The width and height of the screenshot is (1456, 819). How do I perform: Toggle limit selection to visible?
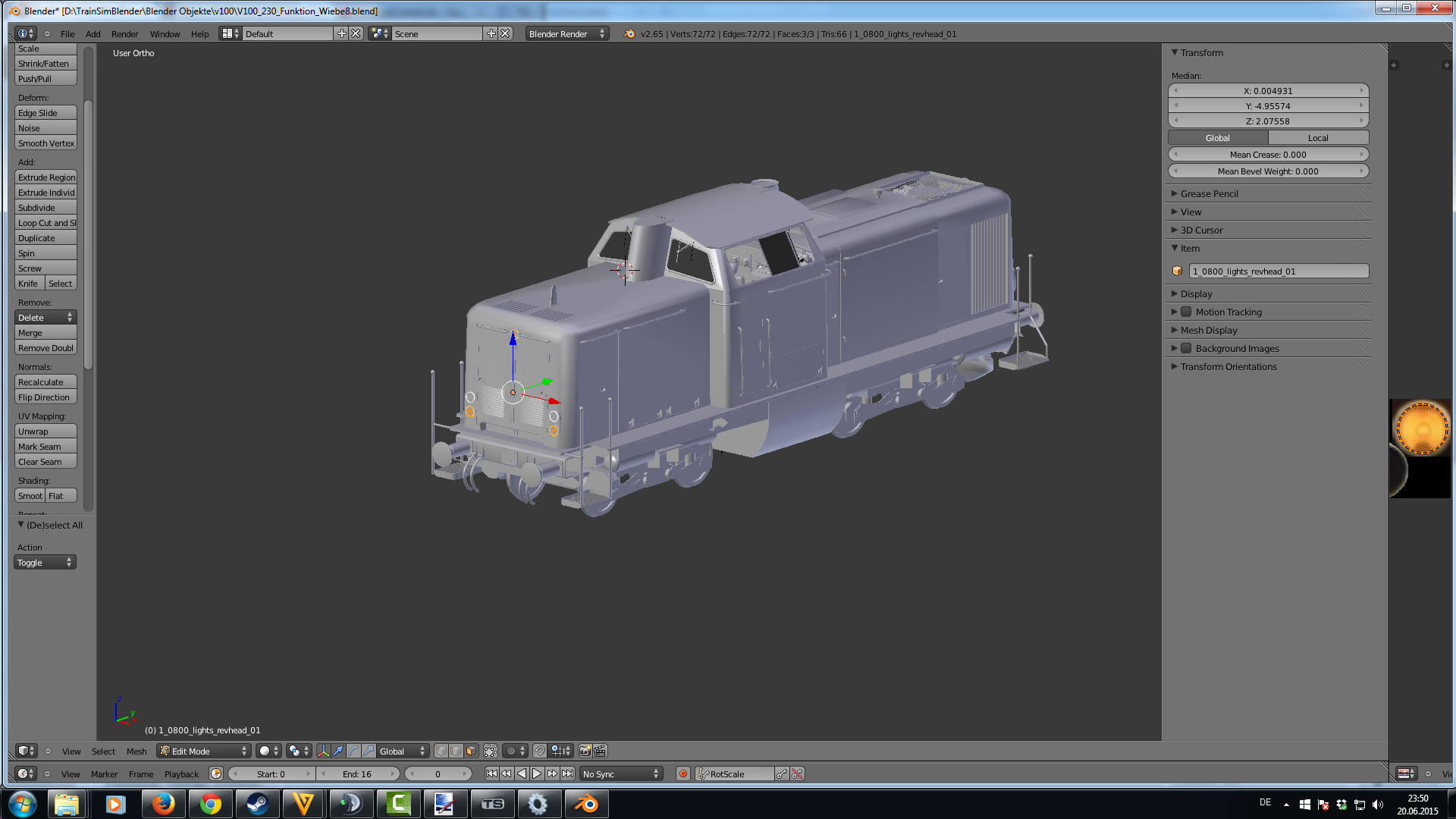point(491,751)
